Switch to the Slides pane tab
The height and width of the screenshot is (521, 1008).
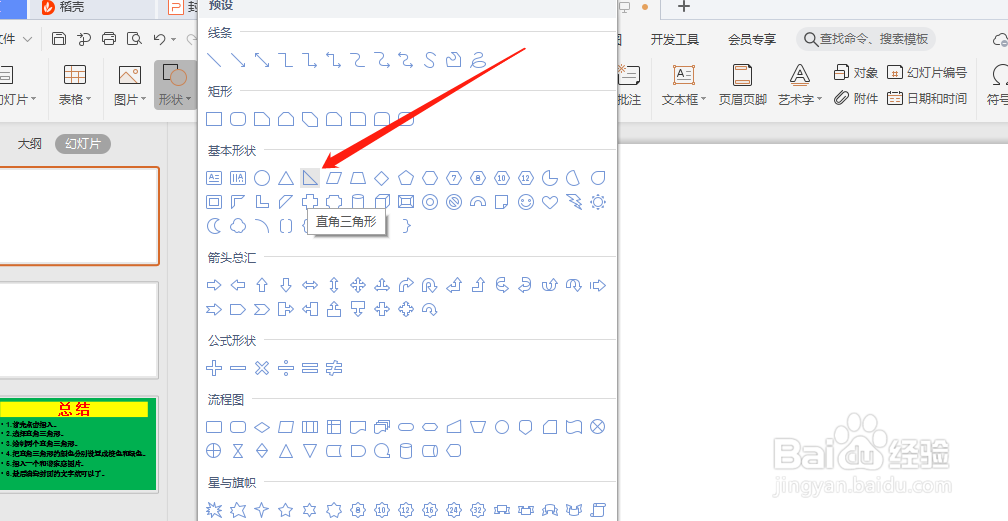pos(83,143)
